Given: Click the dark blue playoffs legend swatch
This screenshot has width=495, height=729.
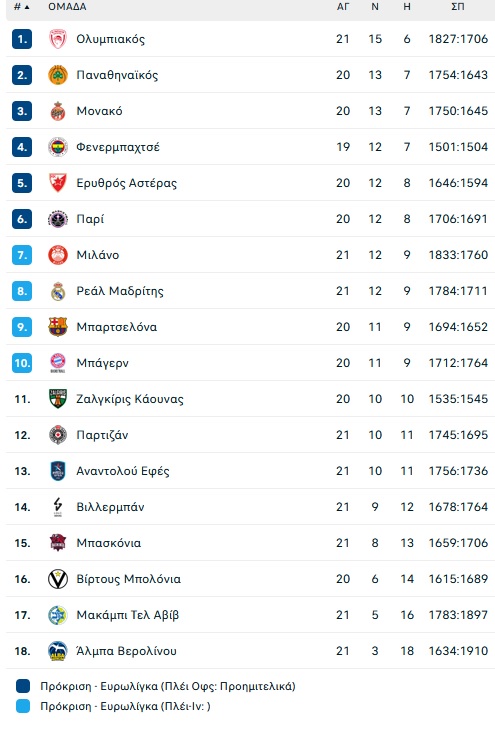Looking at the screenshot, I should (23, 686).
